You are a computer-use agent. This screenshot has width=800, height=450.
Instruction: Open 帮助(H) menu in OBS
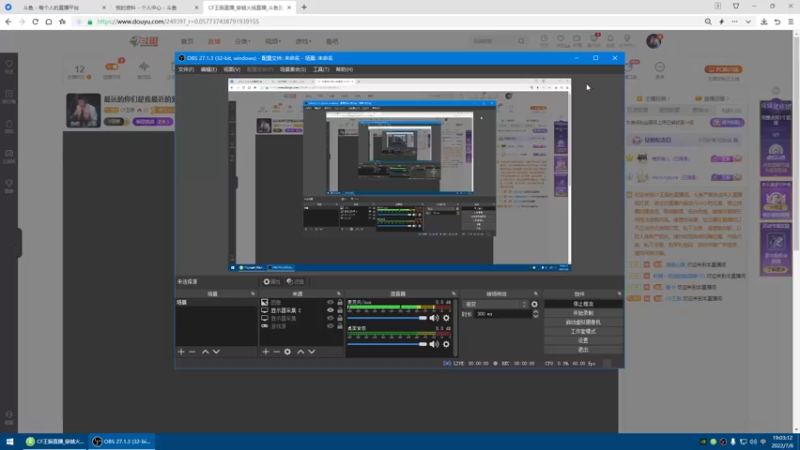point(344,69)
